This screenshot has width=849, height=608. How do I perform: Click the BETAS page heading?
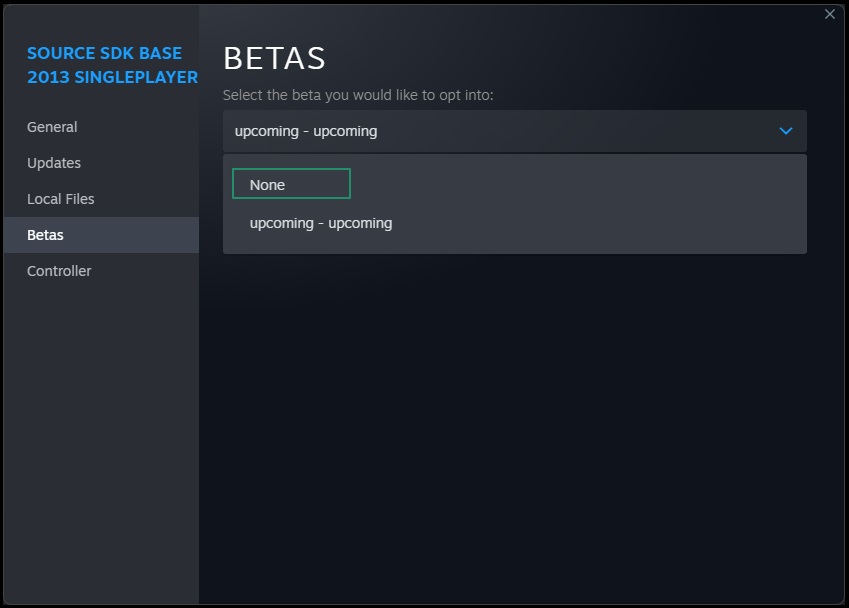tap(274, 58)
